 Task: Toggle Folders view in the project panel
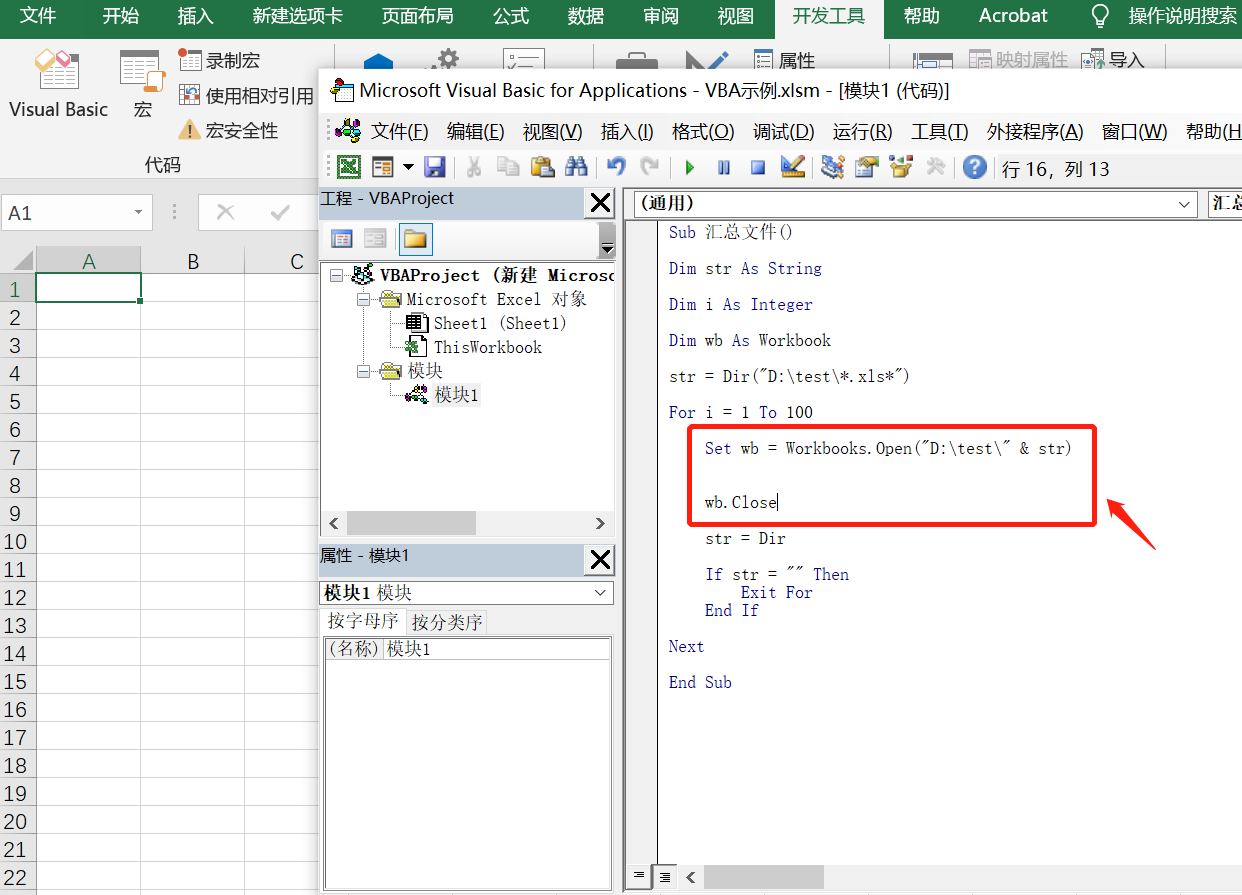pos(416,239)
